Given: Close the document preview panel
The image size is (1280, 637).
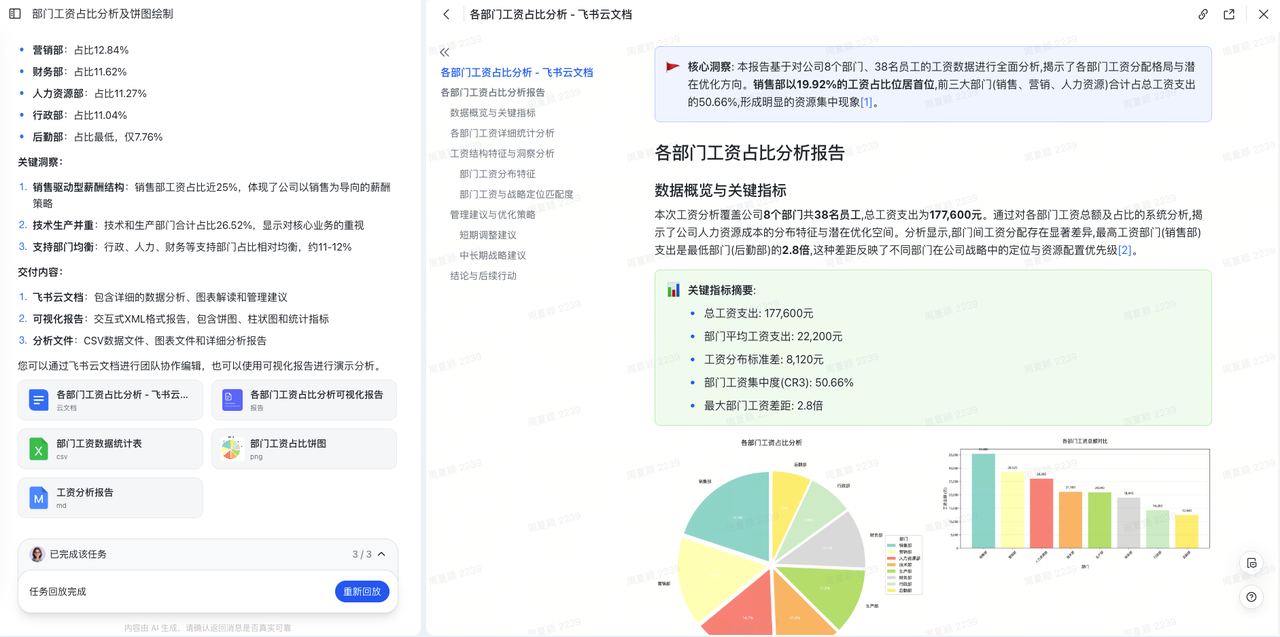Looking at the screenshot, I should (x=1264, y=14).
